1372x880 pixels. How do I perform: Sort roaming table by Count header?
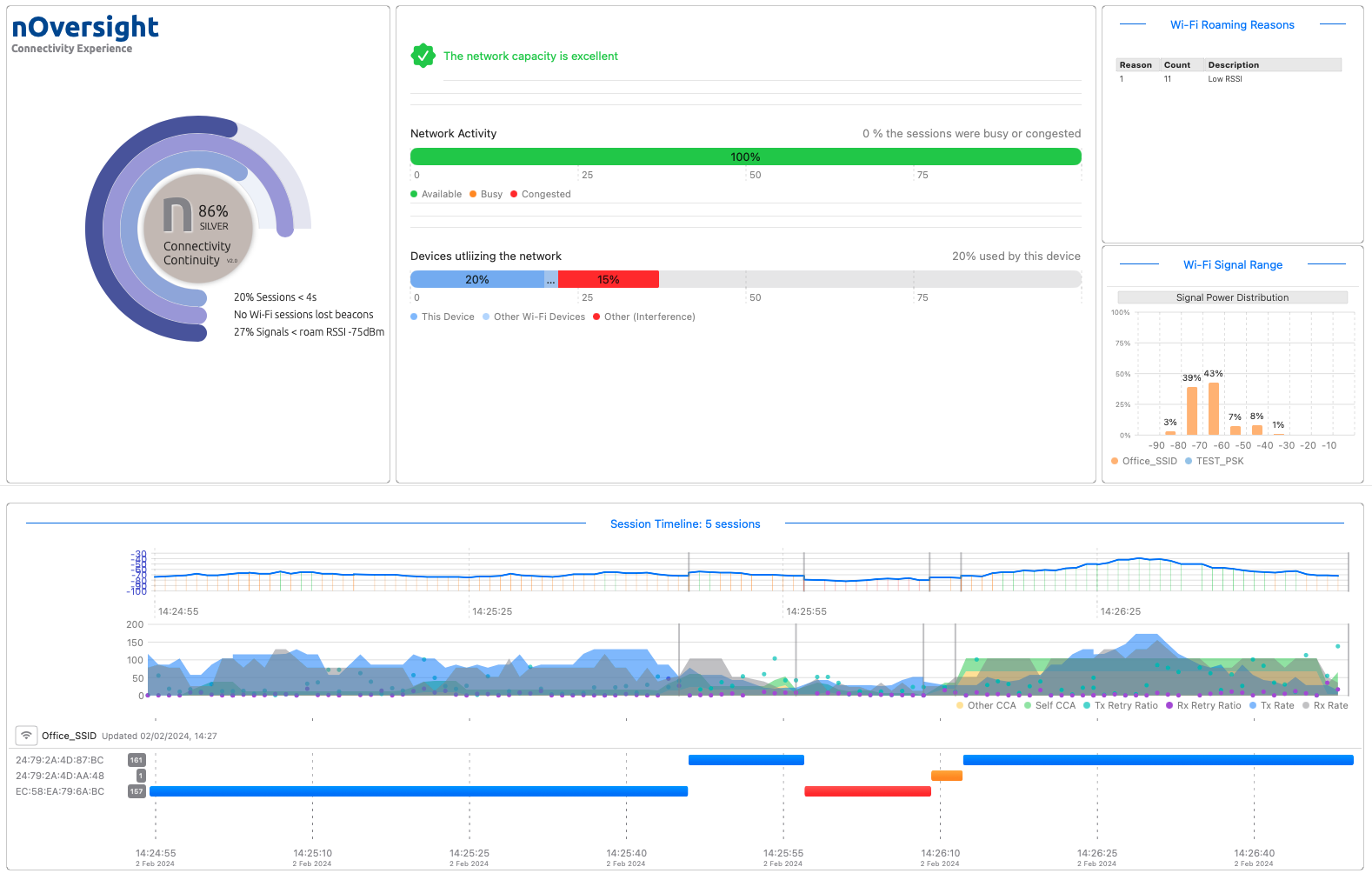click(x=1176, y=65)
